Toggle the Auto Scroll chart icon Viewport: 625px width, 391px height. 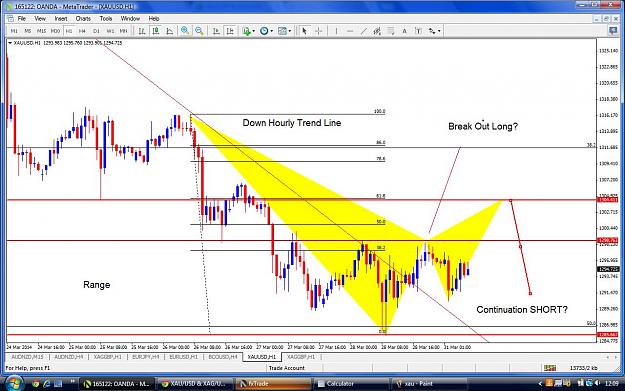tap(216, 31)
